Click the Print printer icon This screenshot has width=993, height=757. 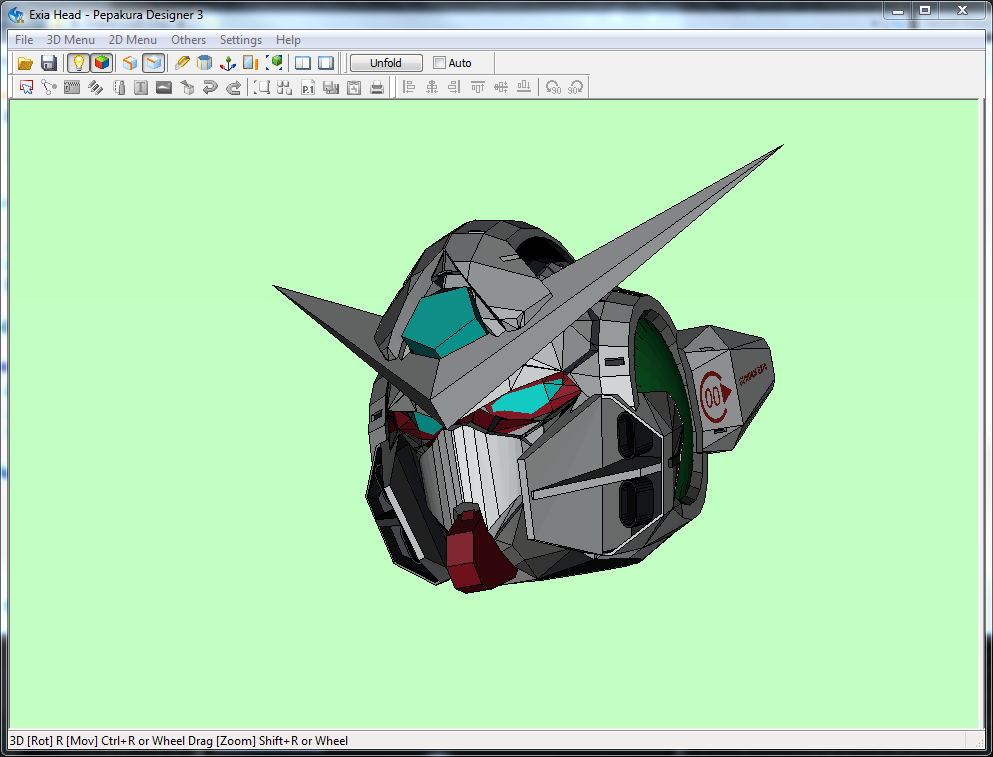tap(377, 87)
